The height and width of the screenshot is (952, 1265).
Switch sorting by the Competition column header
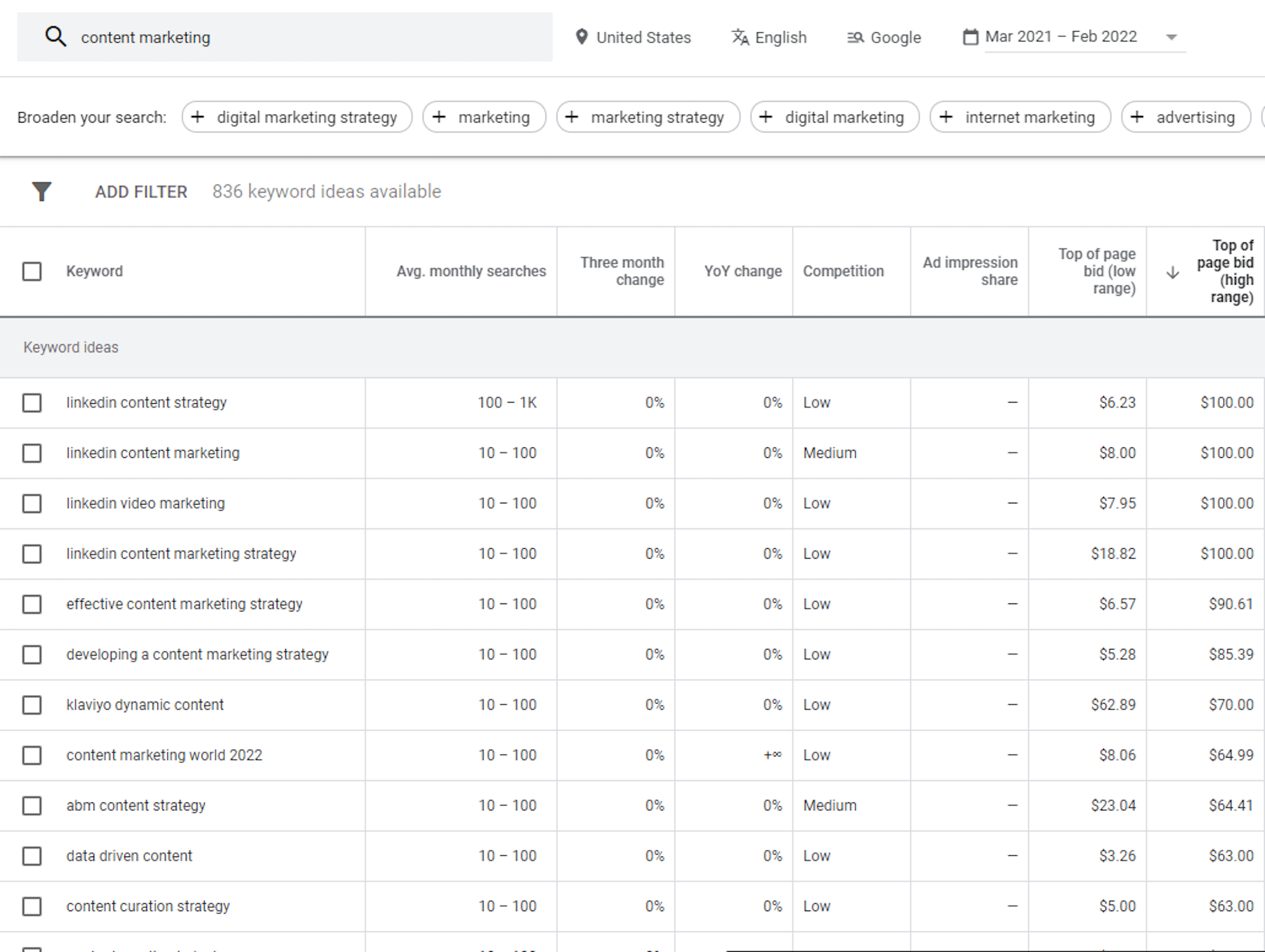[x=843, y=271]
